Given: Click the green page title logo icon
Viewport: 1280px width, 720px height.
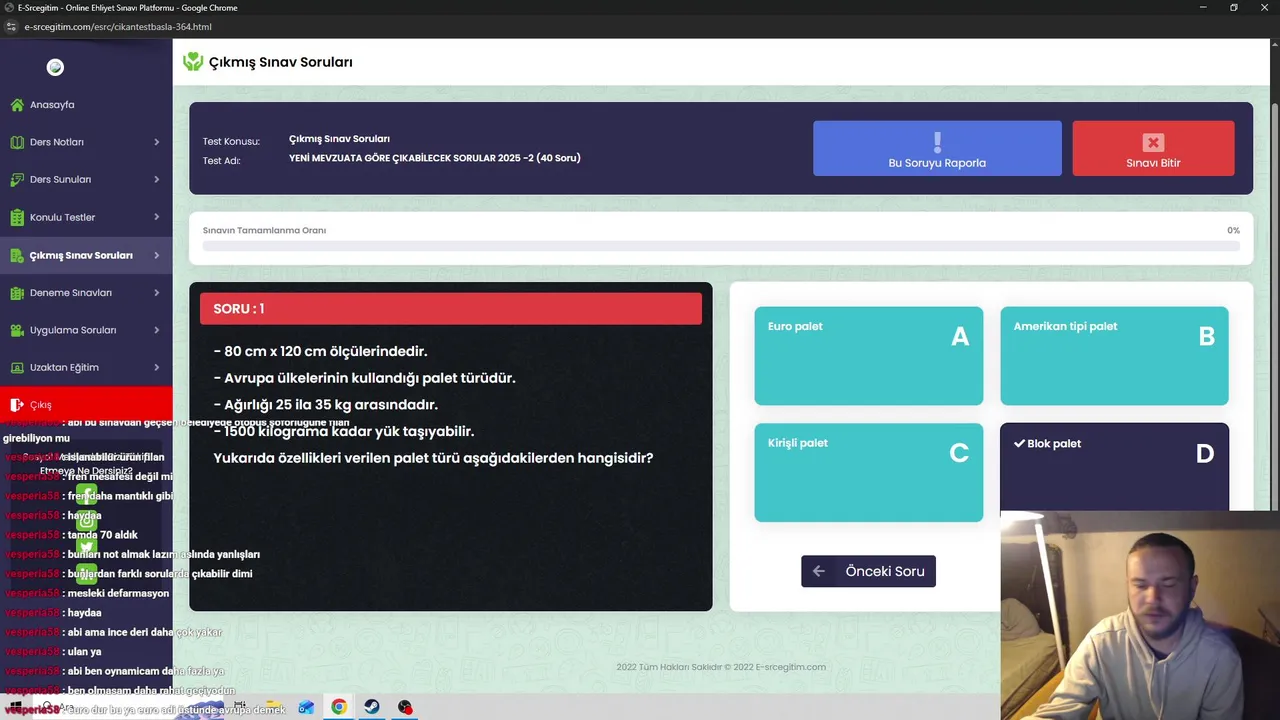Looking at the screenshot, I should click(193, 62).
